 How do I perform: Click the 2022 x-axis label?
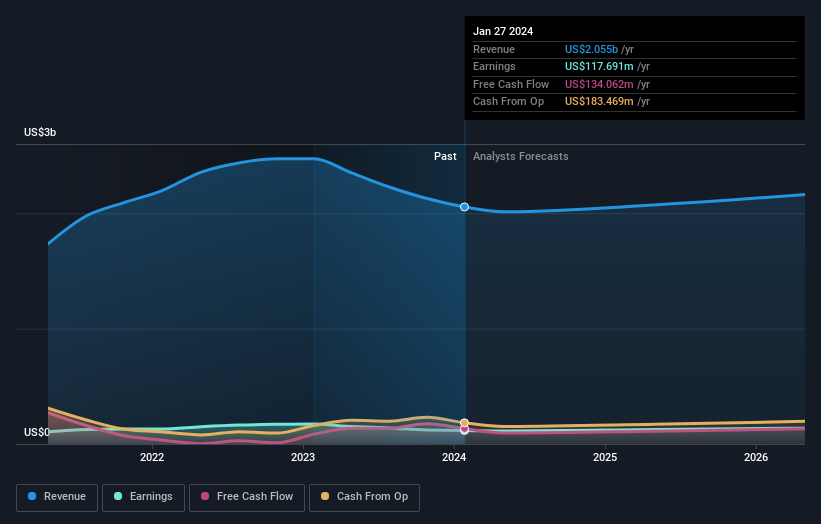point(152,457)
